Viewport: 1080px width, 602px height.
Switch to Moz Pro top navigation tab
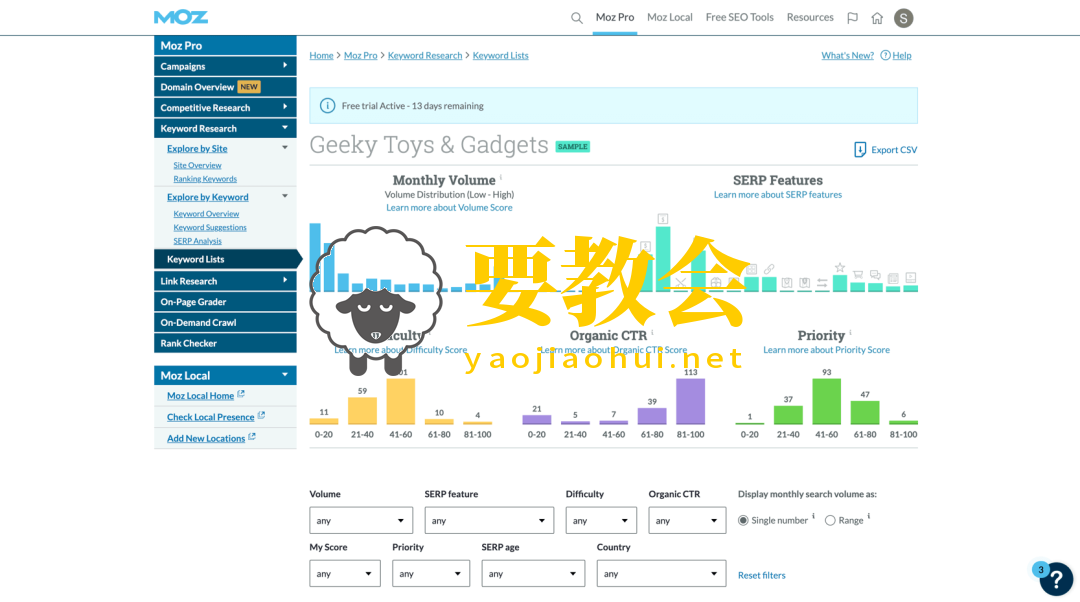click(614, 17)
